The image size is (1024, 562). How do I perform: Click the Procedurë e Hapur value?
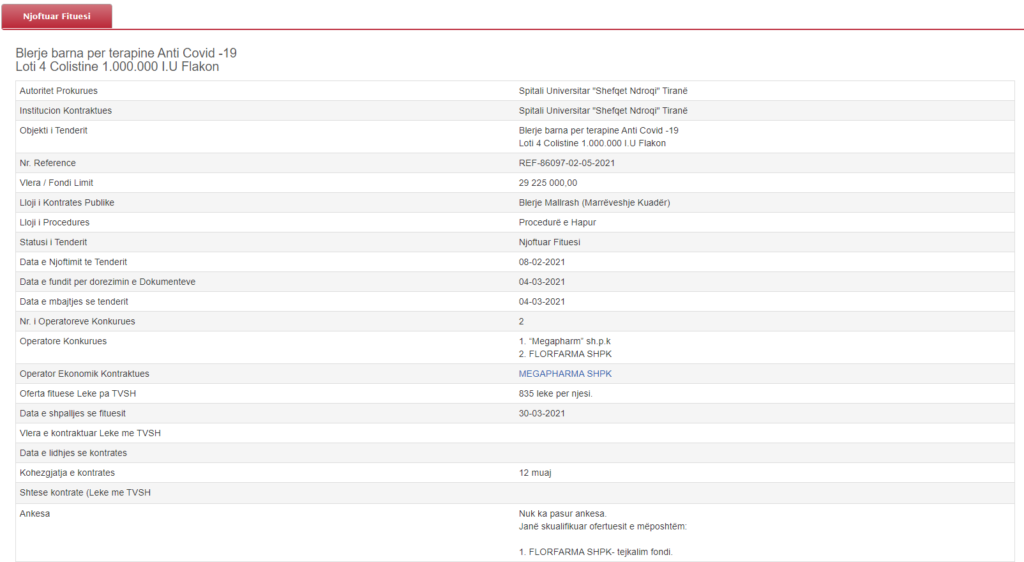(557, 222)
